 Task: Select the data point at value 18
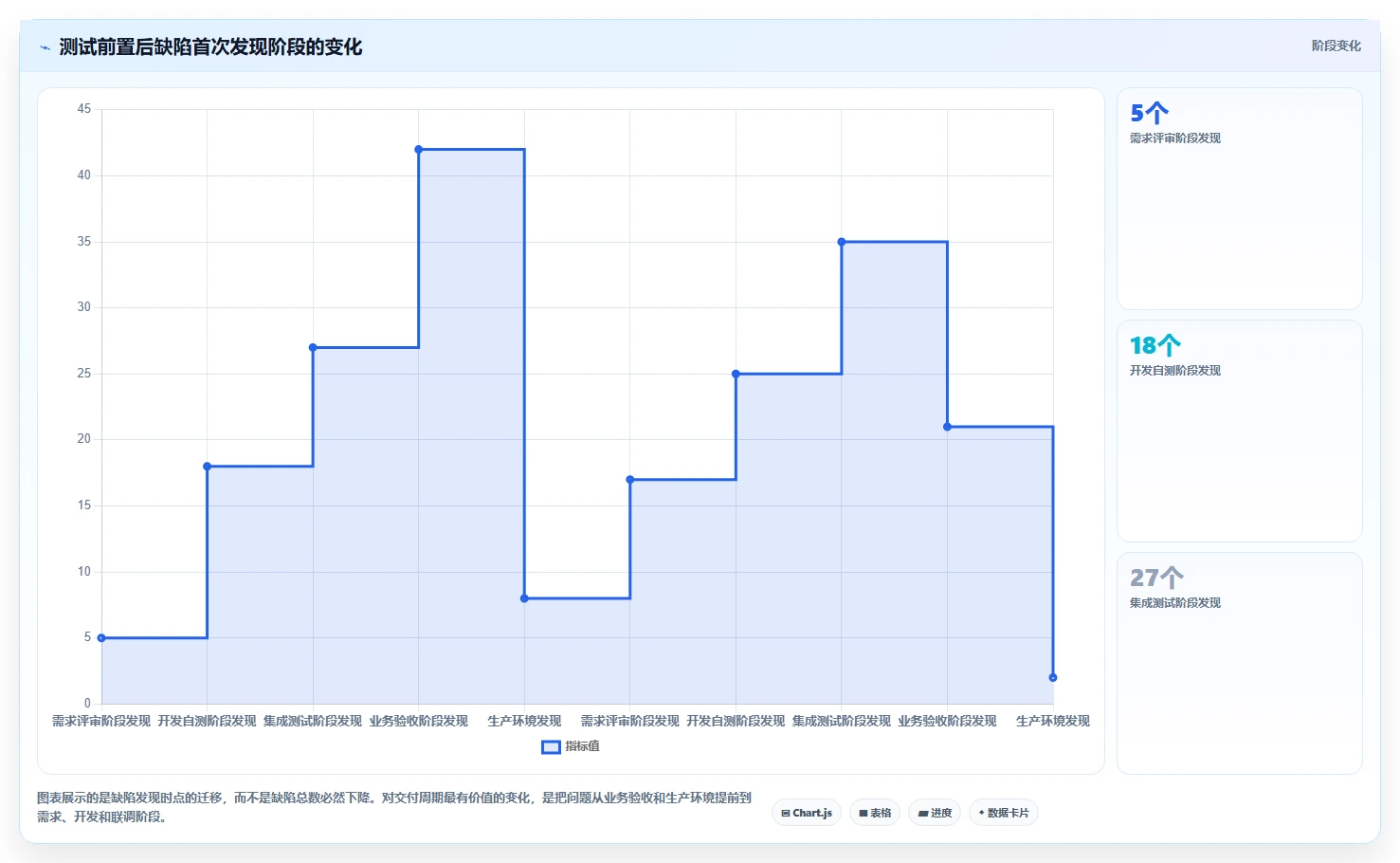pos(208,467)
